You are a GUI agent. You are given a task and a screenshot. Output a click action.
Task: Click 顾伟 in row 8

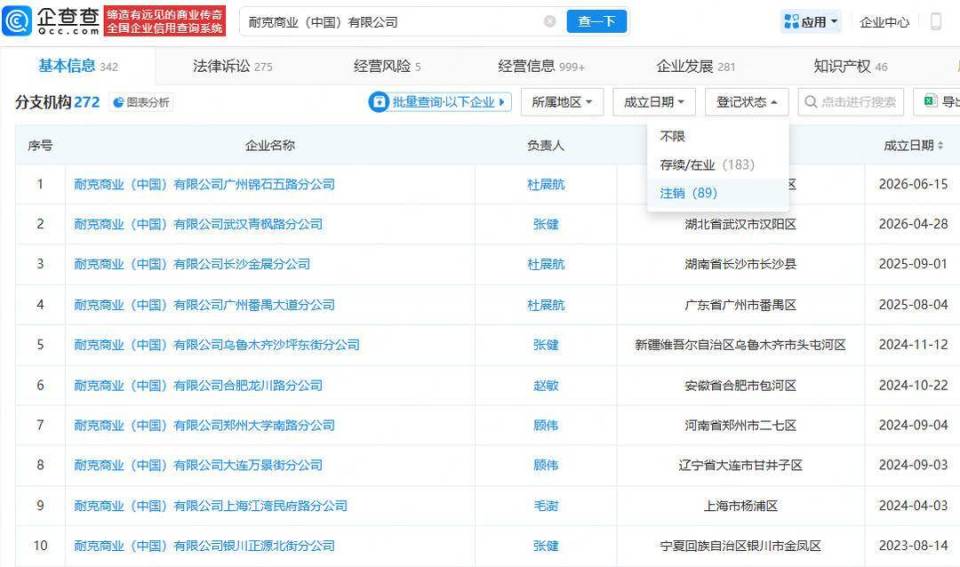coord(546,465)
